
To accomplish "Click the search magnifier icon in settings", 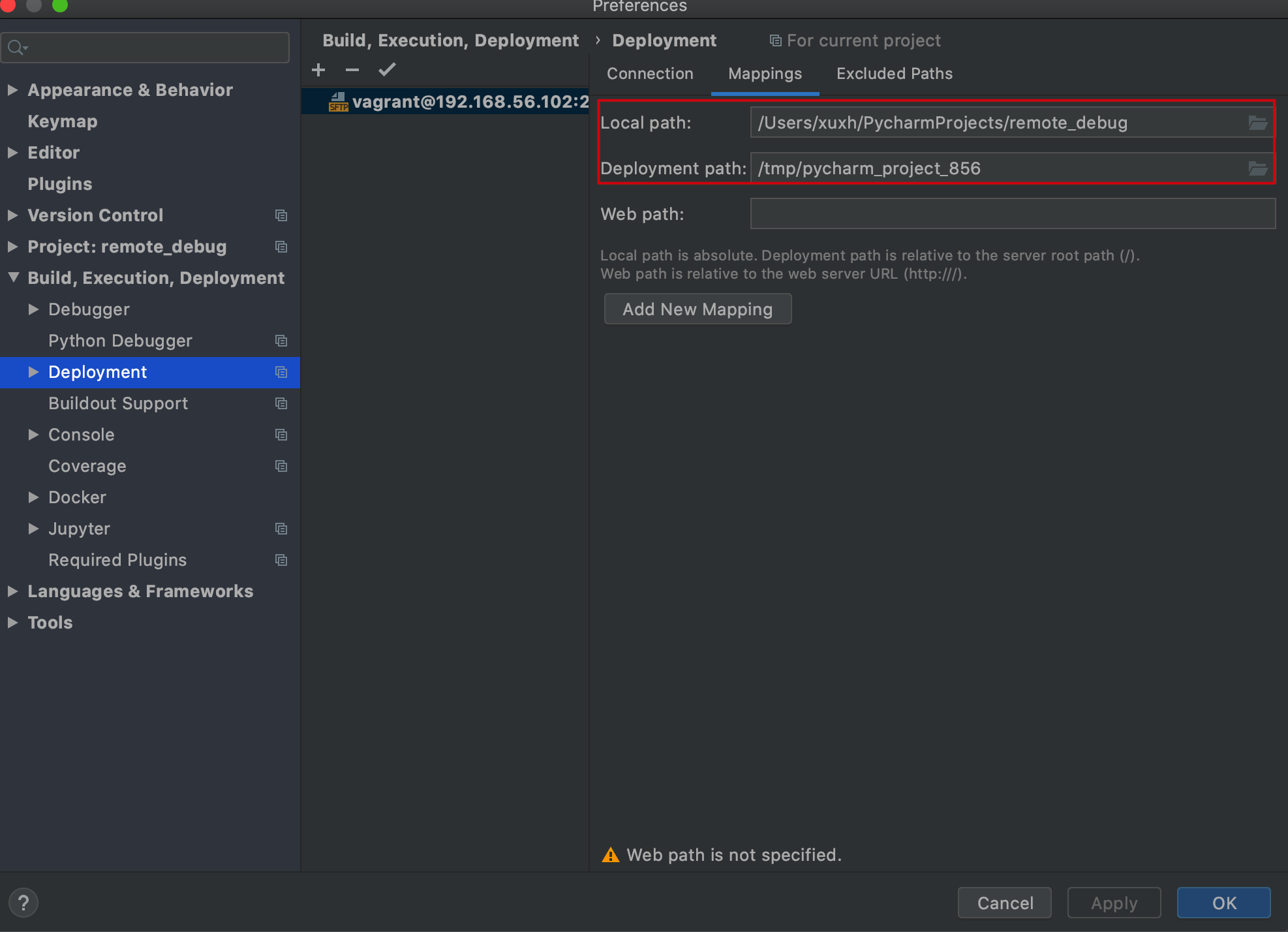I will point(17,48).
